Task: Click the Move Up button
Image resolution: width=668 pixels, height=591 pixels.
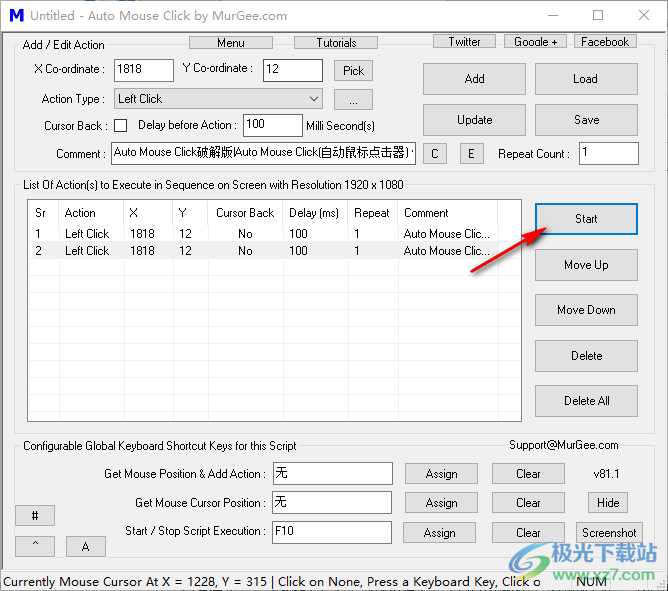Action: pos(586,265)
